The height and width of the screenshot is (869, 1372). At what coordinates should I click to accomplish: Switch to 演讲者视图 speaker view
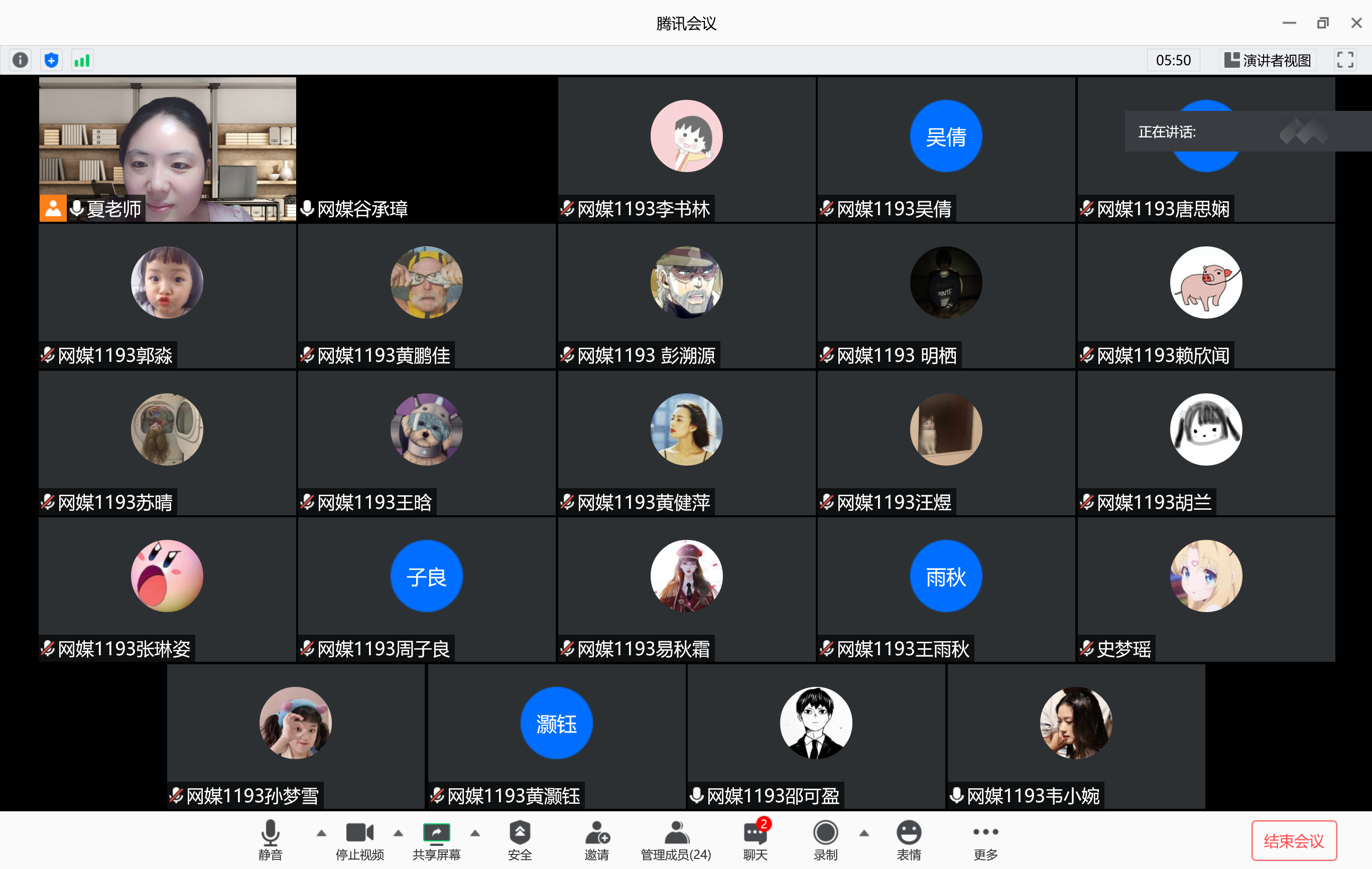click(x=1268, y=60)
